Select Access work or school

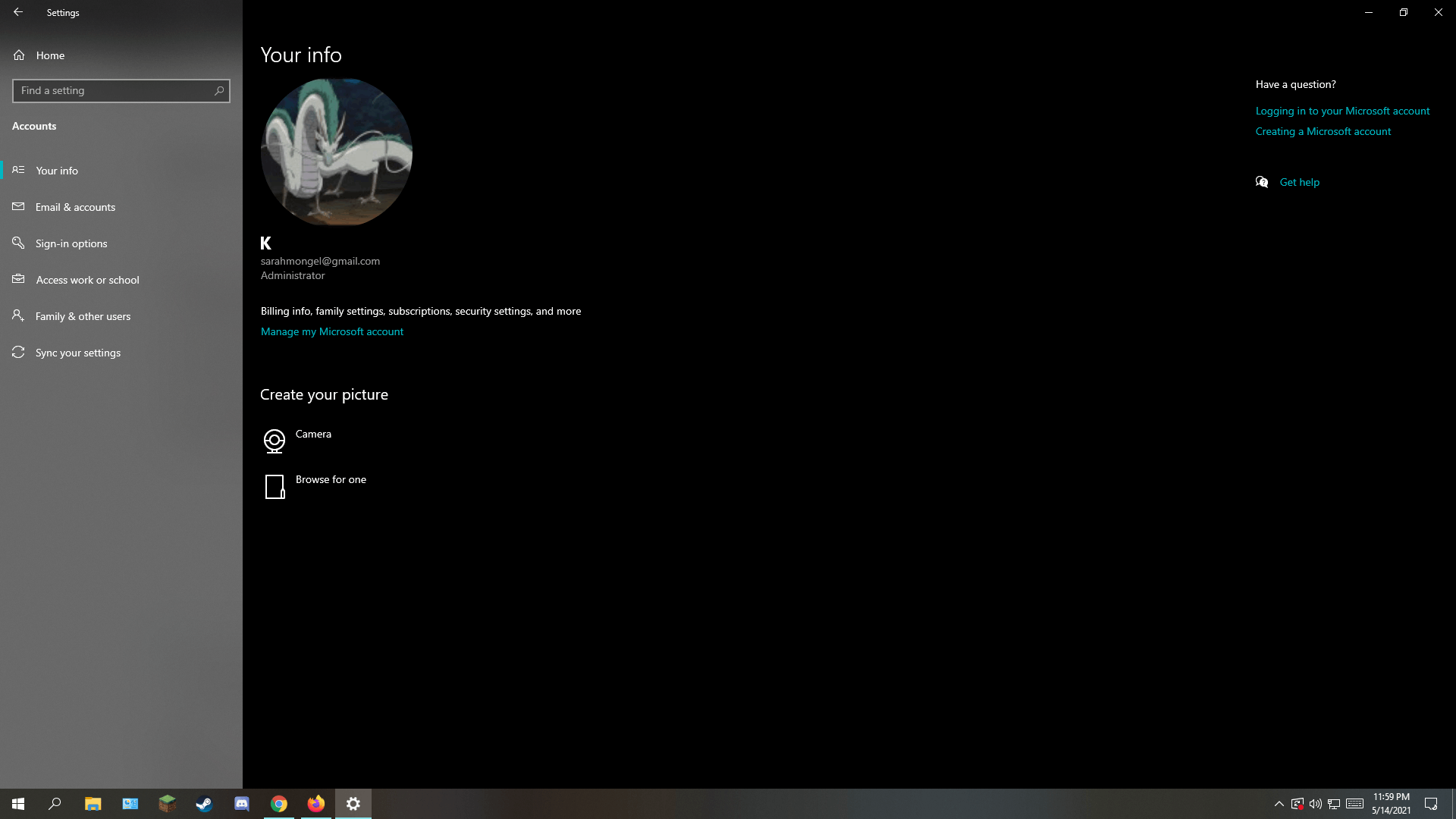click(x=87, y=280)
